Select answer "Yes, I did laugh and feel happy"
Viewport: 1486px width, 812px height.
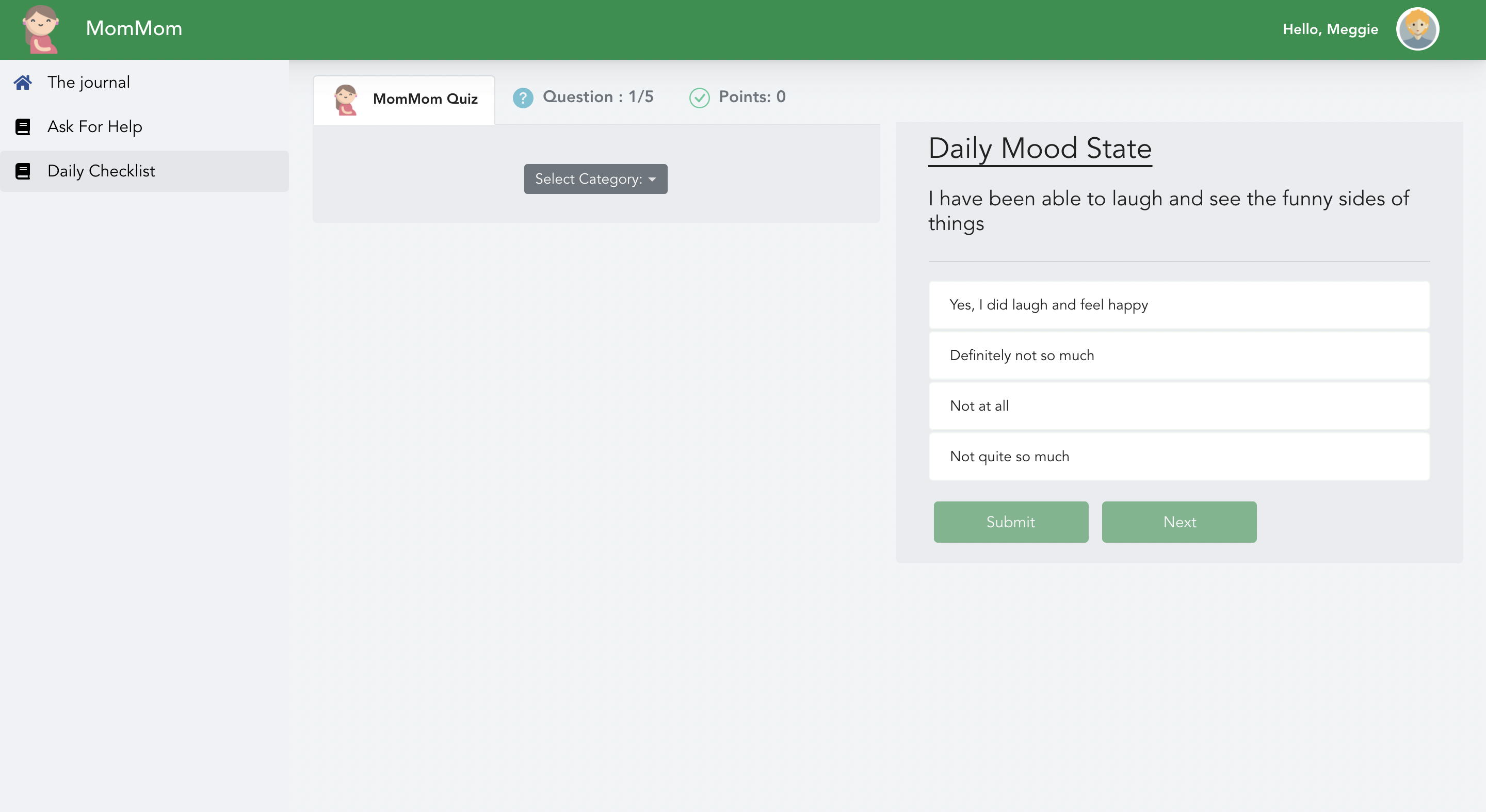[1178, 305]
